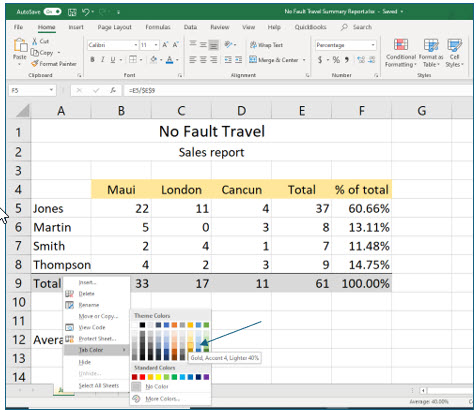Viewport: 476px width, 410px height.
Task: Toggle the AutoSave switch
Action: coord(53,12)
